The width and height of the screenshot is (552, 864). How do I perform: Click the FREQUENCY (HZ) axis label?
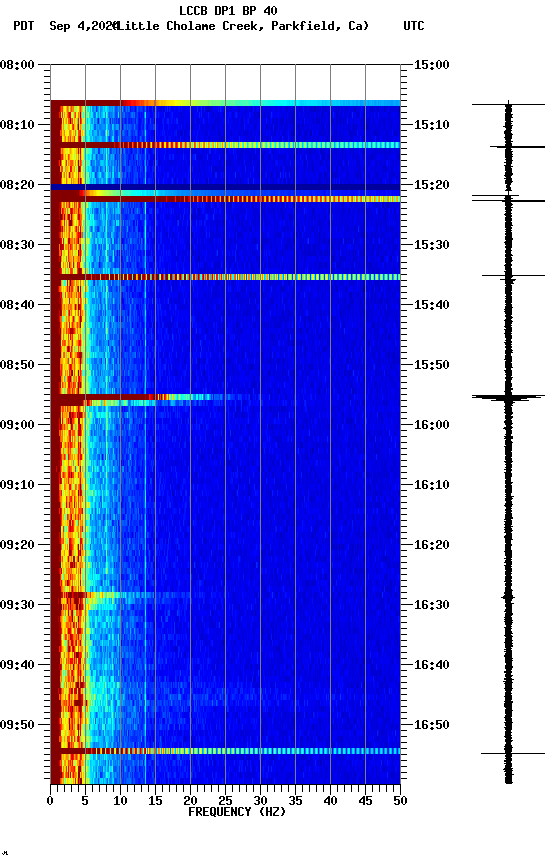point(237,812)
